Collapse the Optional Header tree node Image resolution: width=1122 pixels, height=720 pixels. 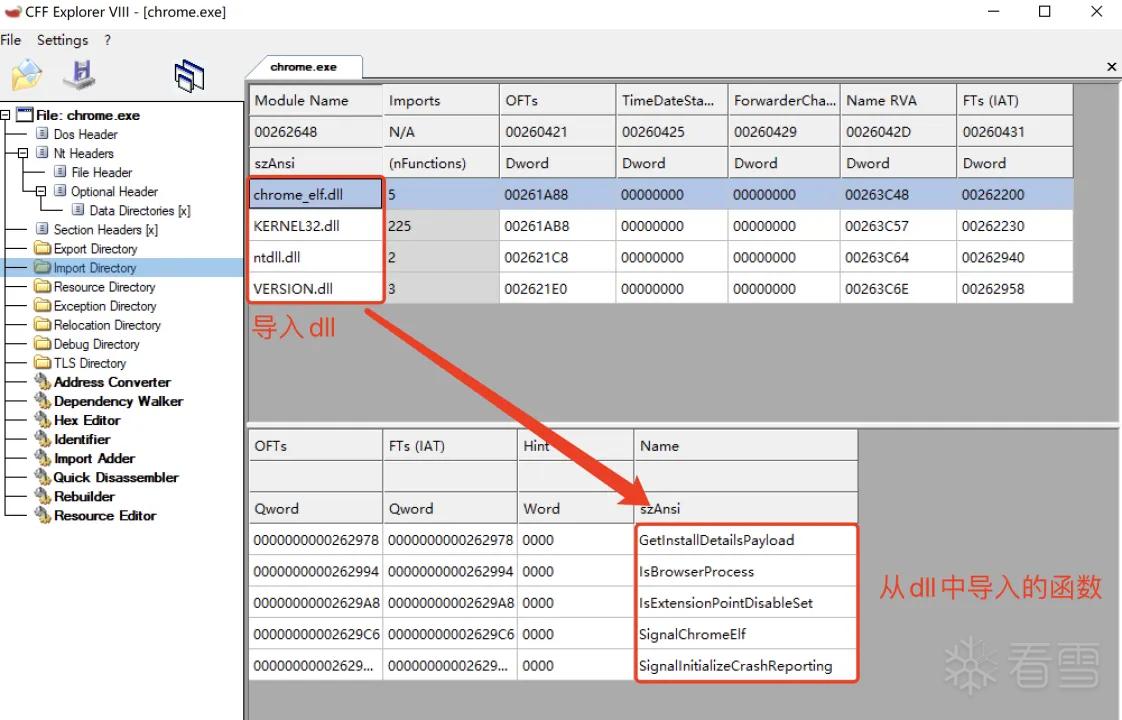pos(41,191)
